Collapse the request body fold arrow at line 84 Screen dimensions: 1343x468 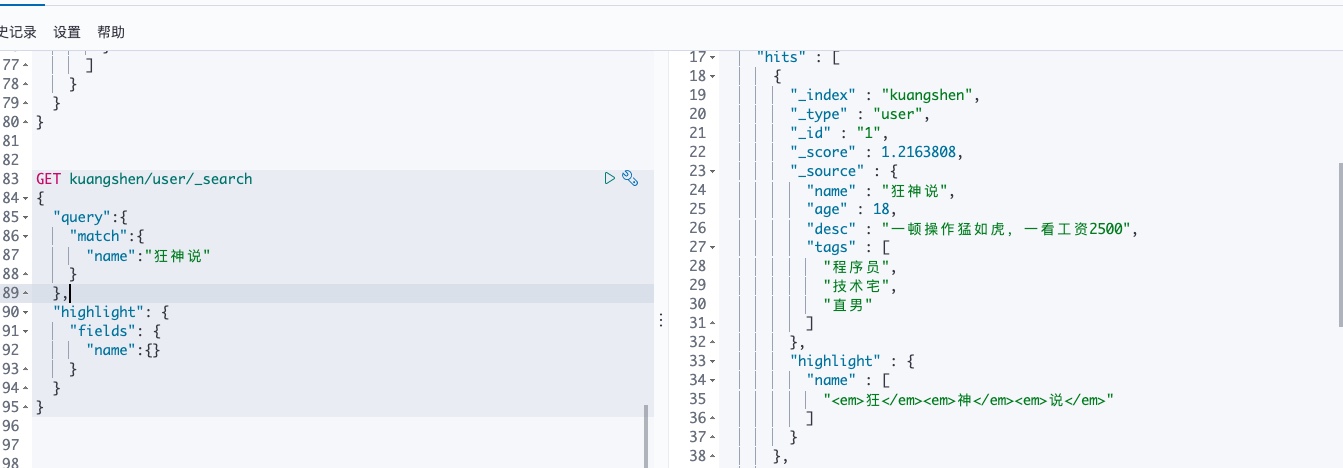click(25, 199)
